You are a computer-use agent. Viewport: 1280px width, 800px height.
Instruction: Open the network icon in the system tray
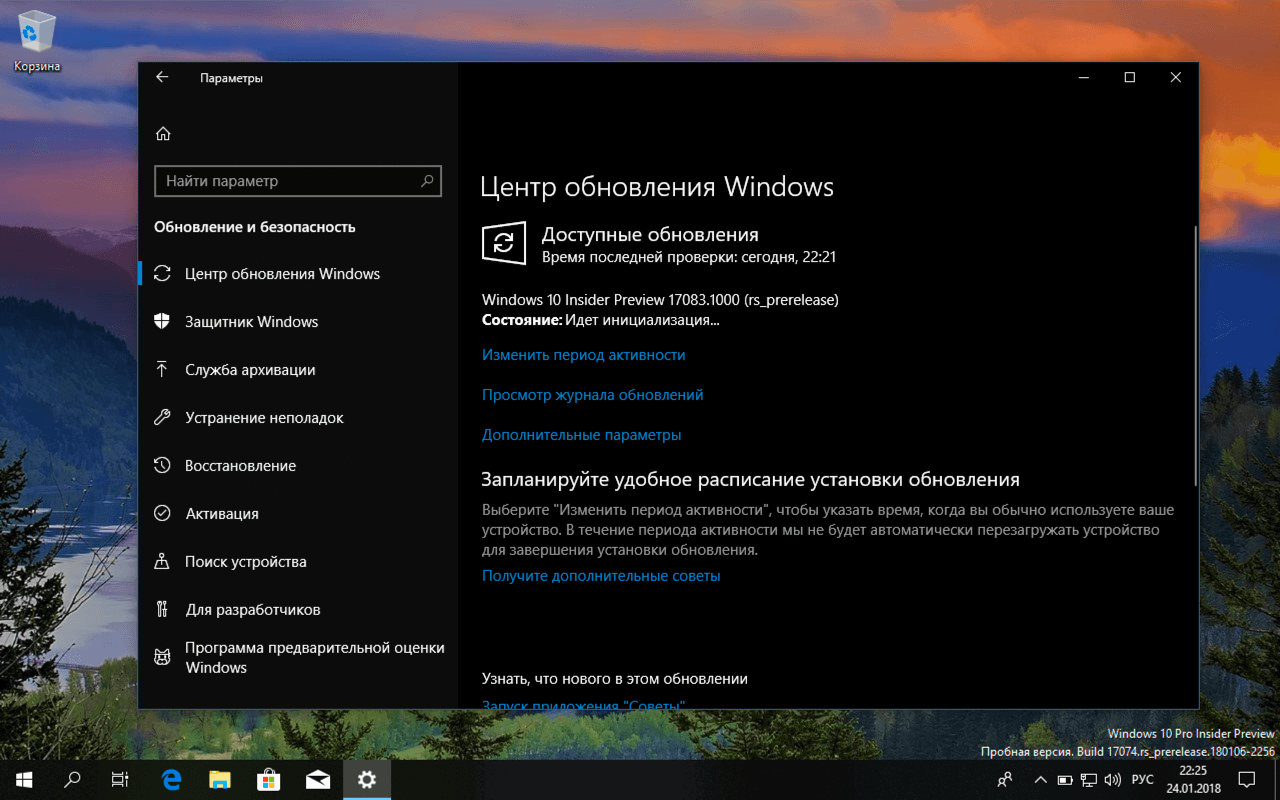(x=1089, y=780)
